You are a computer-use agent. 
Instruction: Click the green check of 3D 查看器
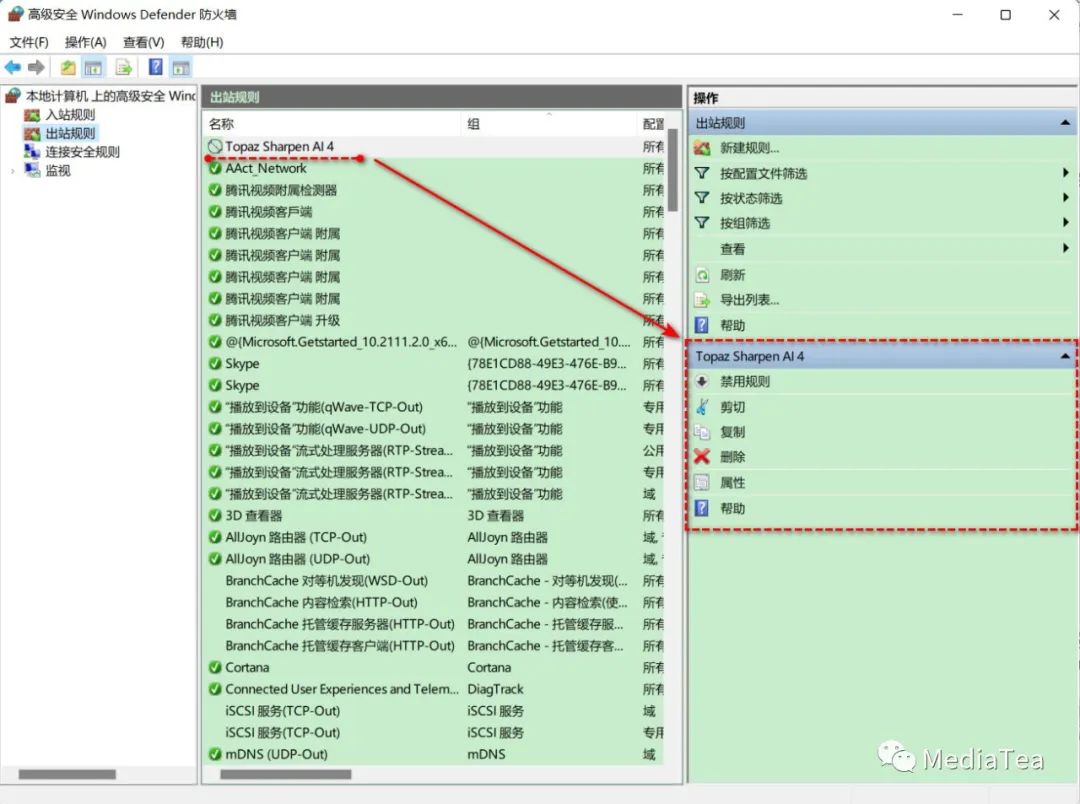(215, 515)
